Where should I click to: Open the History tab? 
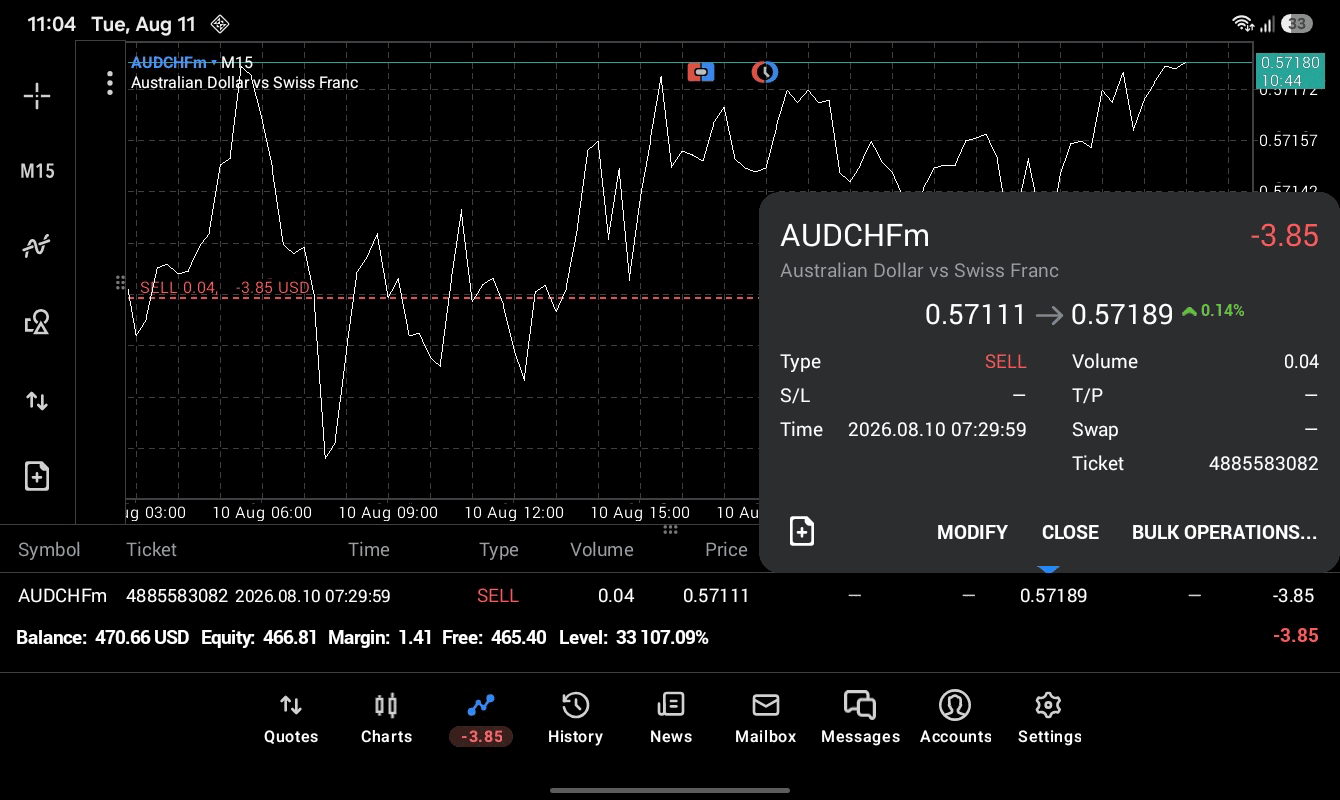[x=575, y=719]
